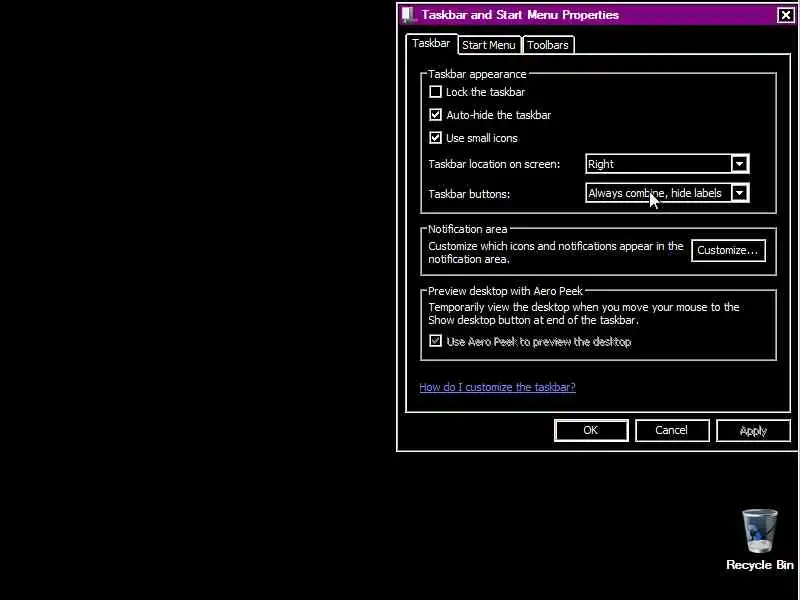
Task: Click the 'Always combine, hide labels' combo box
Action: tap(667, 193)
